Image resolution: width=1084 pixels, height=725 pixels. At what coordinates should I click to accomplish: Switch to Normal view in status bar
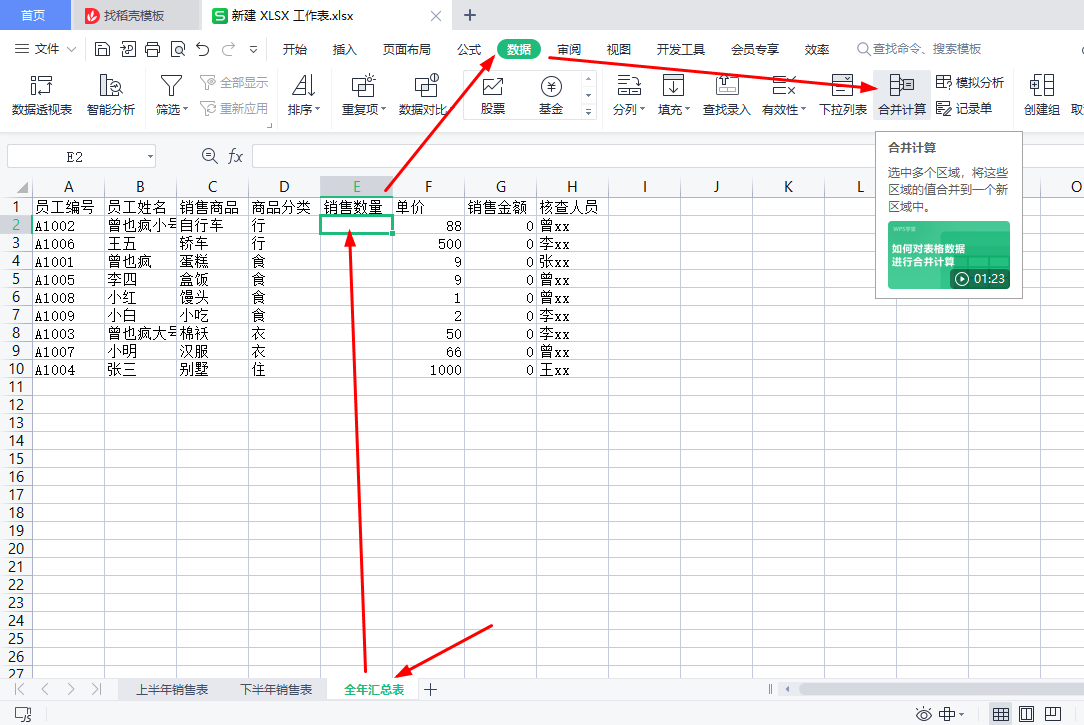(x=1000, y=714)
